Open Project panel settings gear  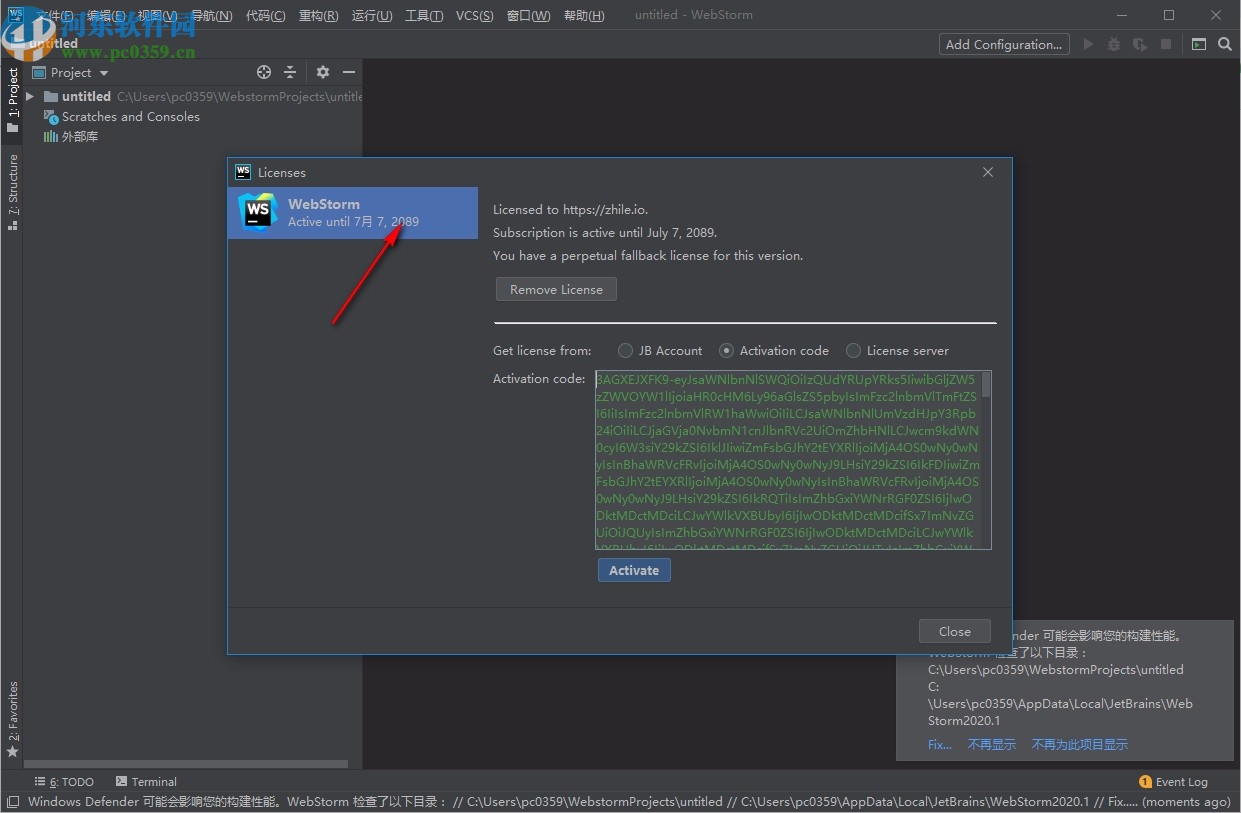coord(322,72)
